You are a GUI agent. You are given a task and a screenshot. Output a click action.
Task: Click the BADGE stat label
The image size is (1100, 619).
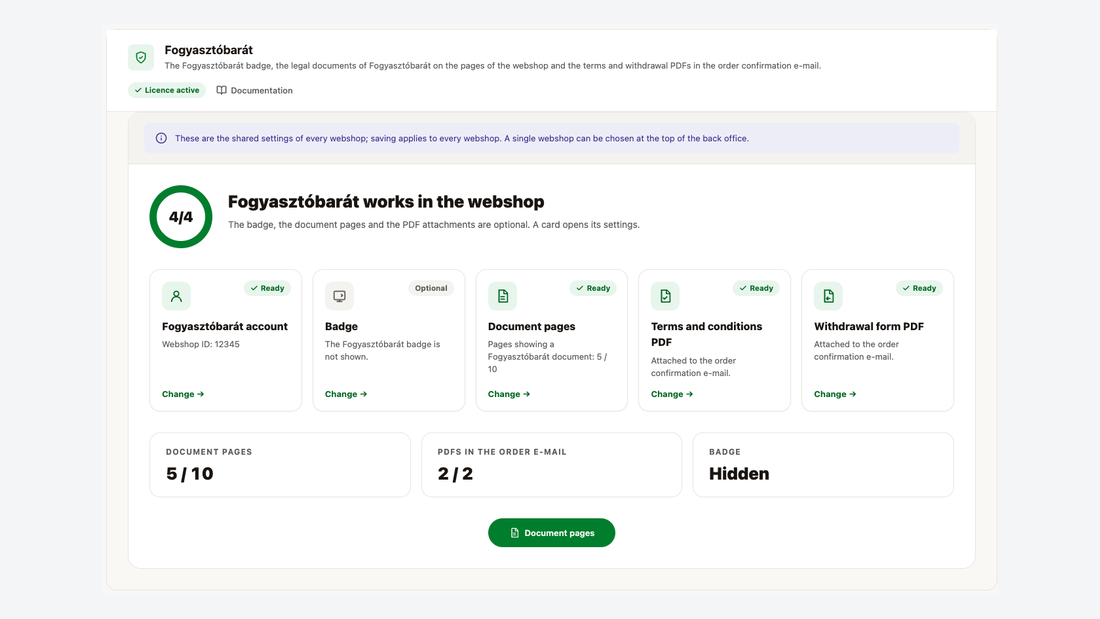725,452
